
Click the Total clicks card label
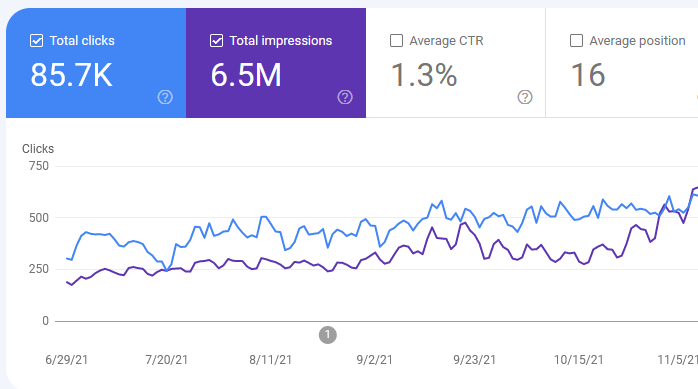click(x=82, y=41)
